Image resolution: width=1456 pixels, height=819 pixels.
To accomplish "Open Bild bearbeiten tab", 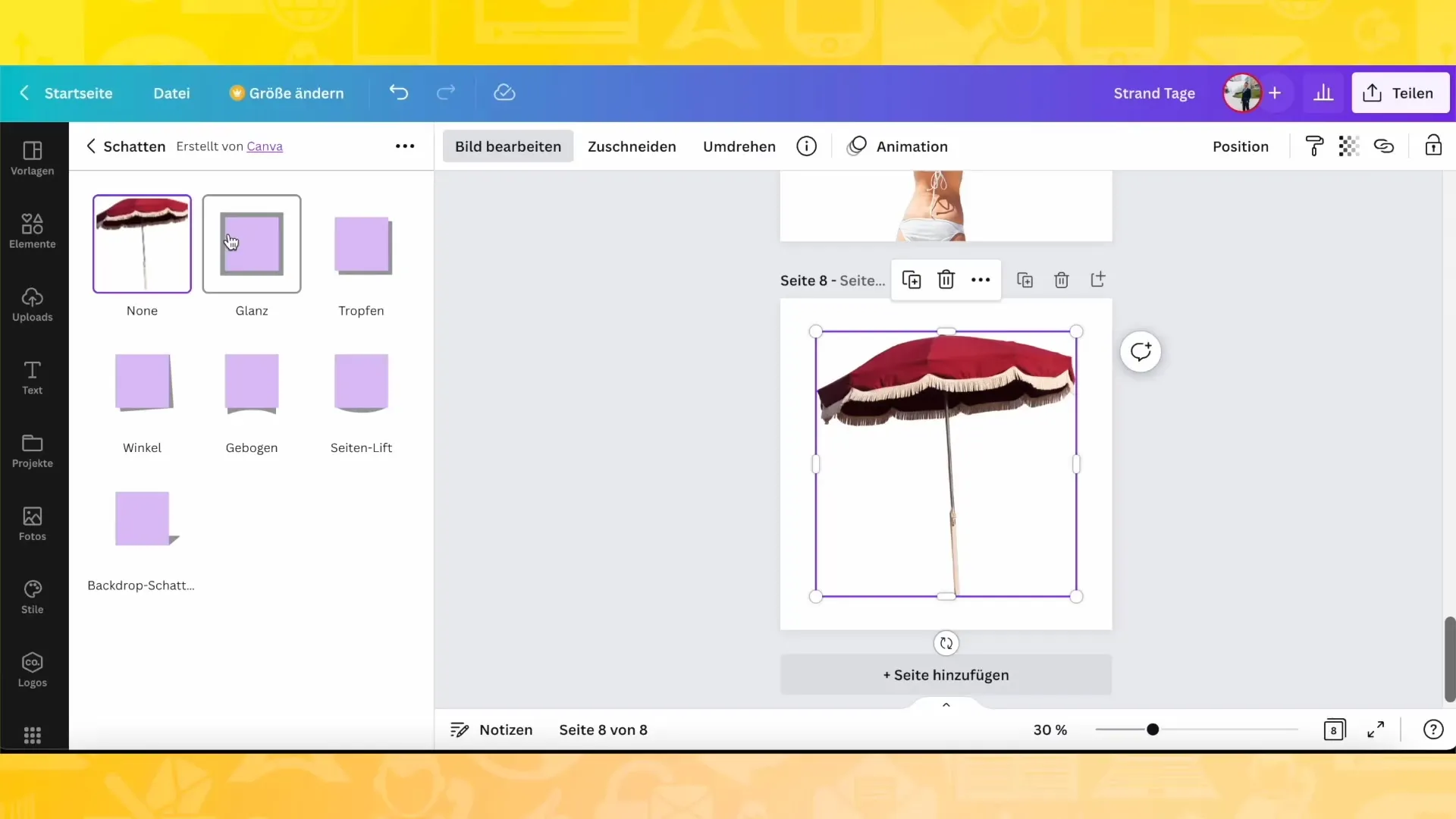I will [508, 146].
